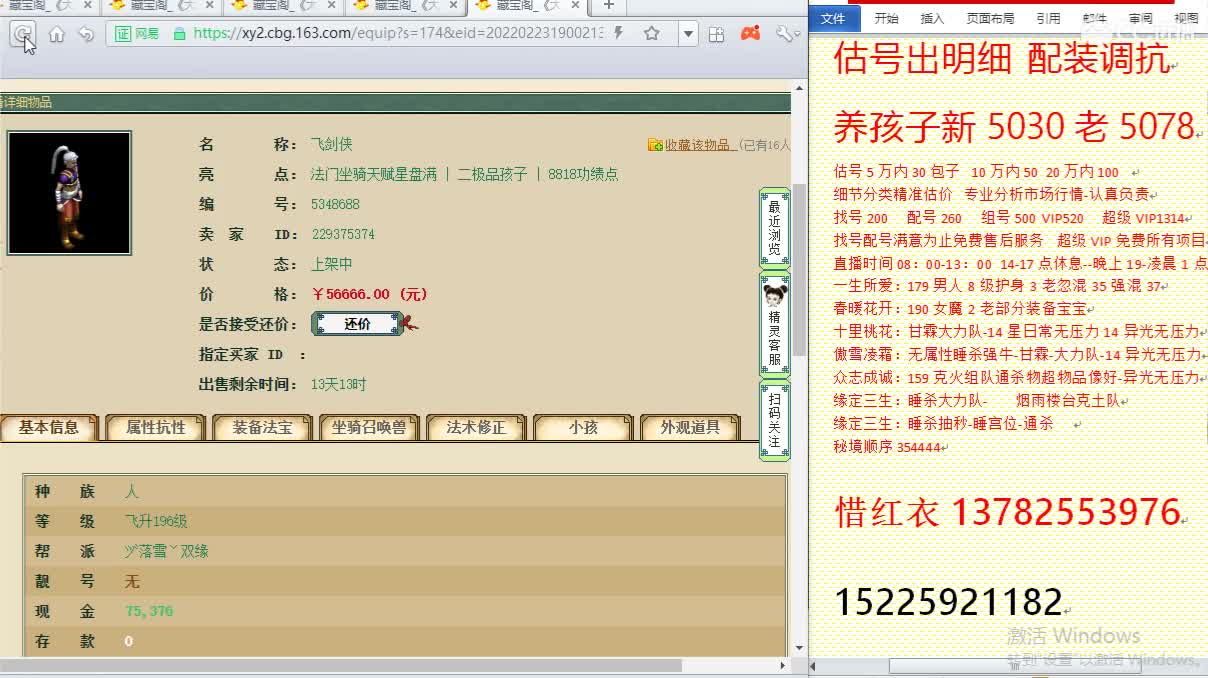The width and height of the screenshot is (1208, 678).
Task: Open a new browser tab with plus
Action: point(608,6)
